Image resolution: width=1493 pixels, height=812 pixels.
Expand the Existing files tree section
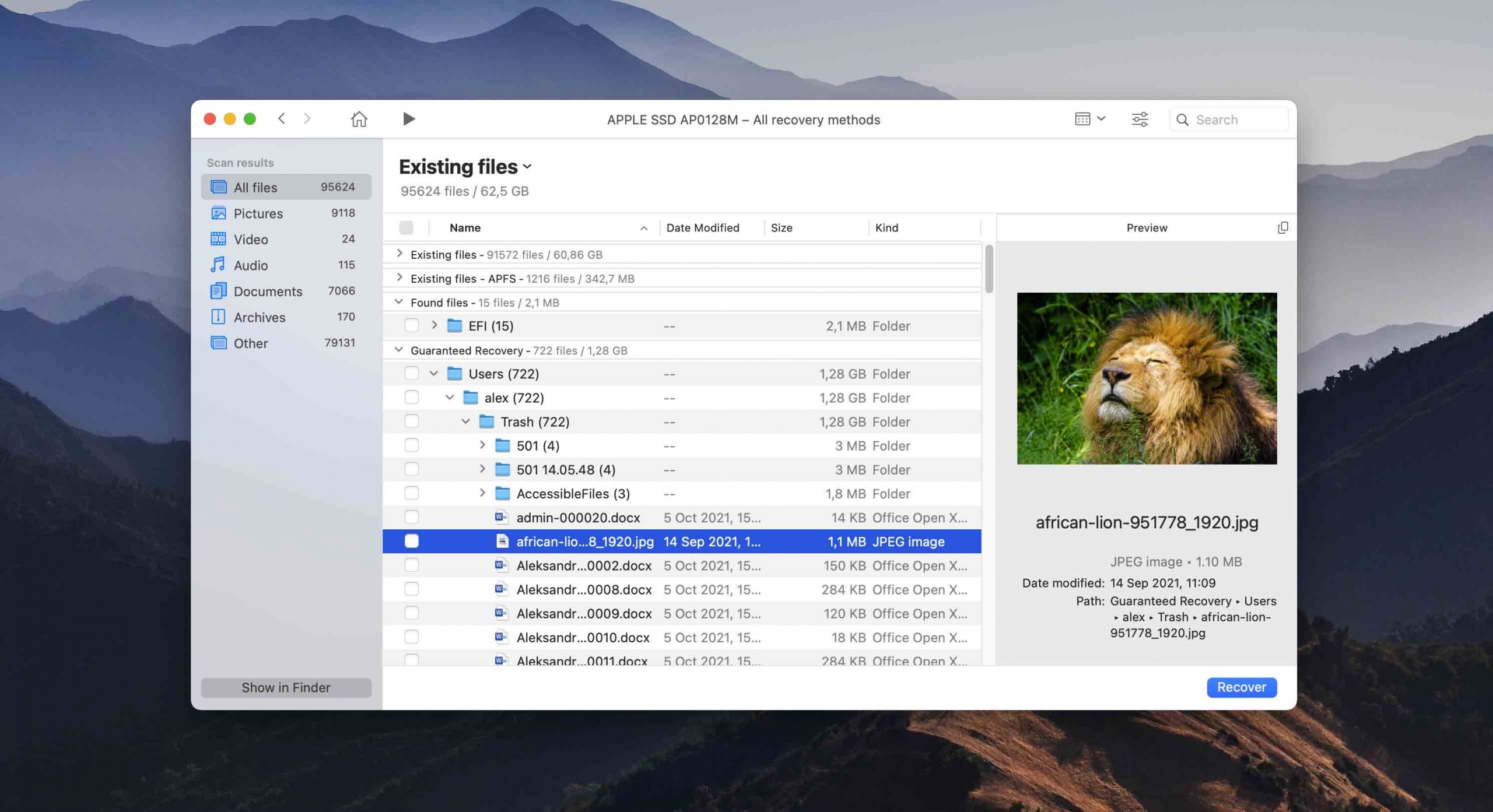tap(399, 254)
